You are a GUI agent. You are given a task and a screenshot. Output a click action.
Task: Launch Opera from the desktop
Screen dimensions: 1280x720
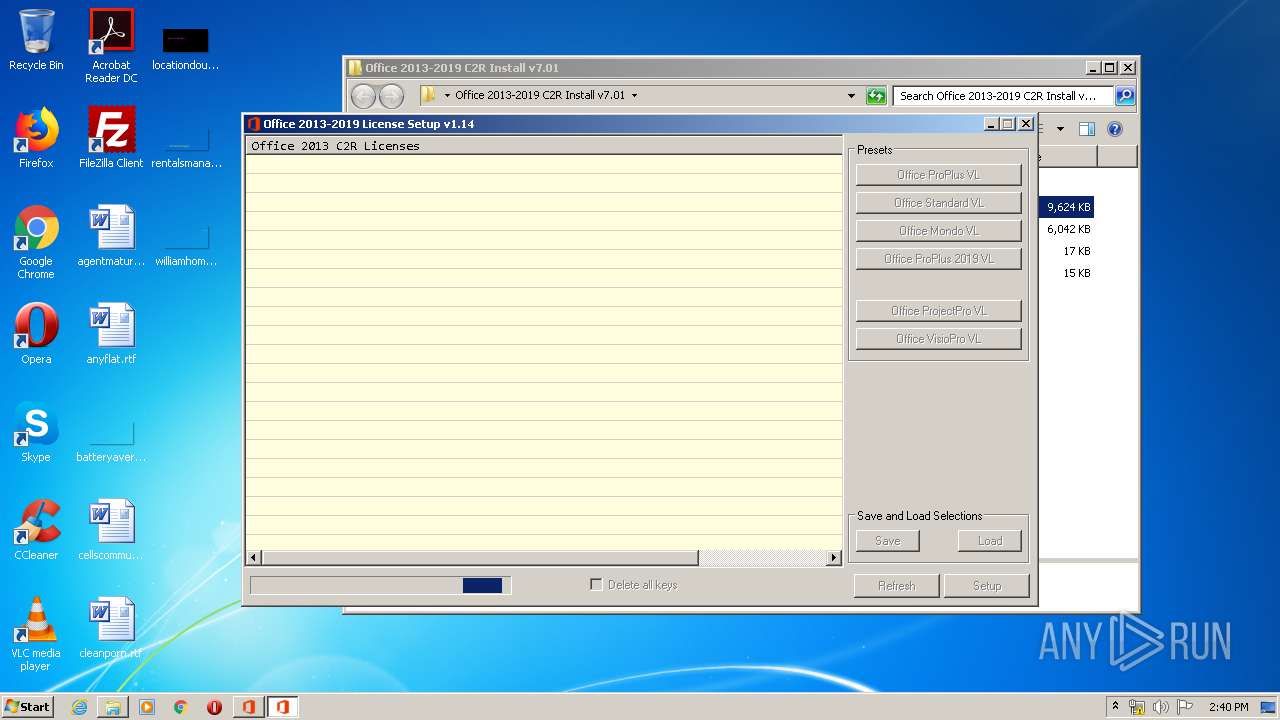click(x=36, y=334)
